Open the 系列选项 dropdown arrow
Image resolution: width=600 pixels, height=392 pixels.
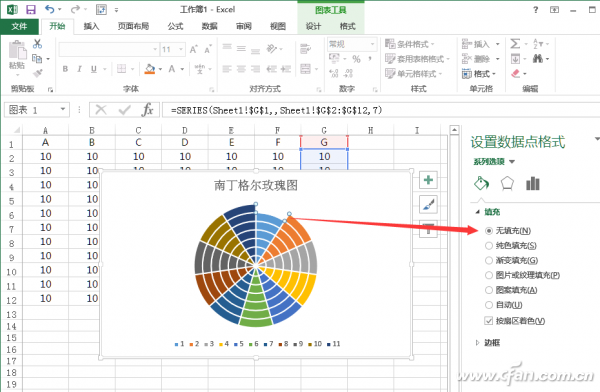512,162
